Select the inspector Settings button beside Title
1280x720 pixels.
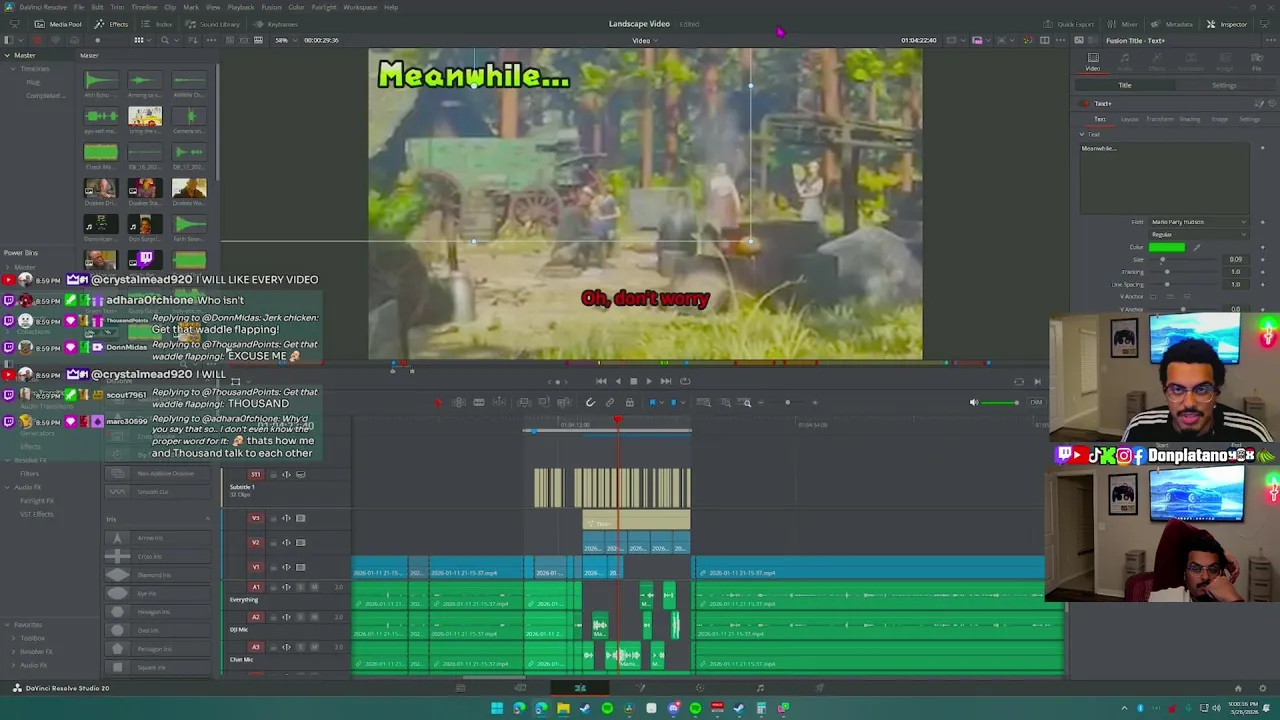[1224, 86]
